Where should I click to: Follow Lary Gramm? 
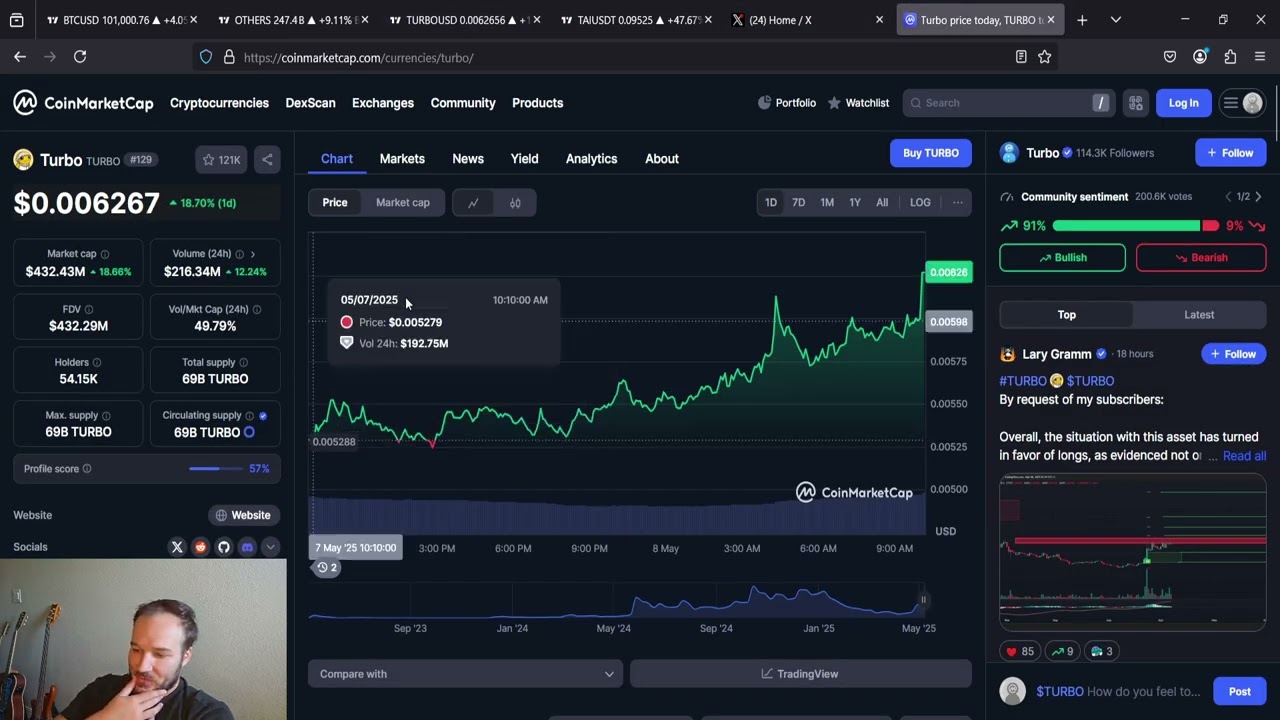click(1233, 354)
